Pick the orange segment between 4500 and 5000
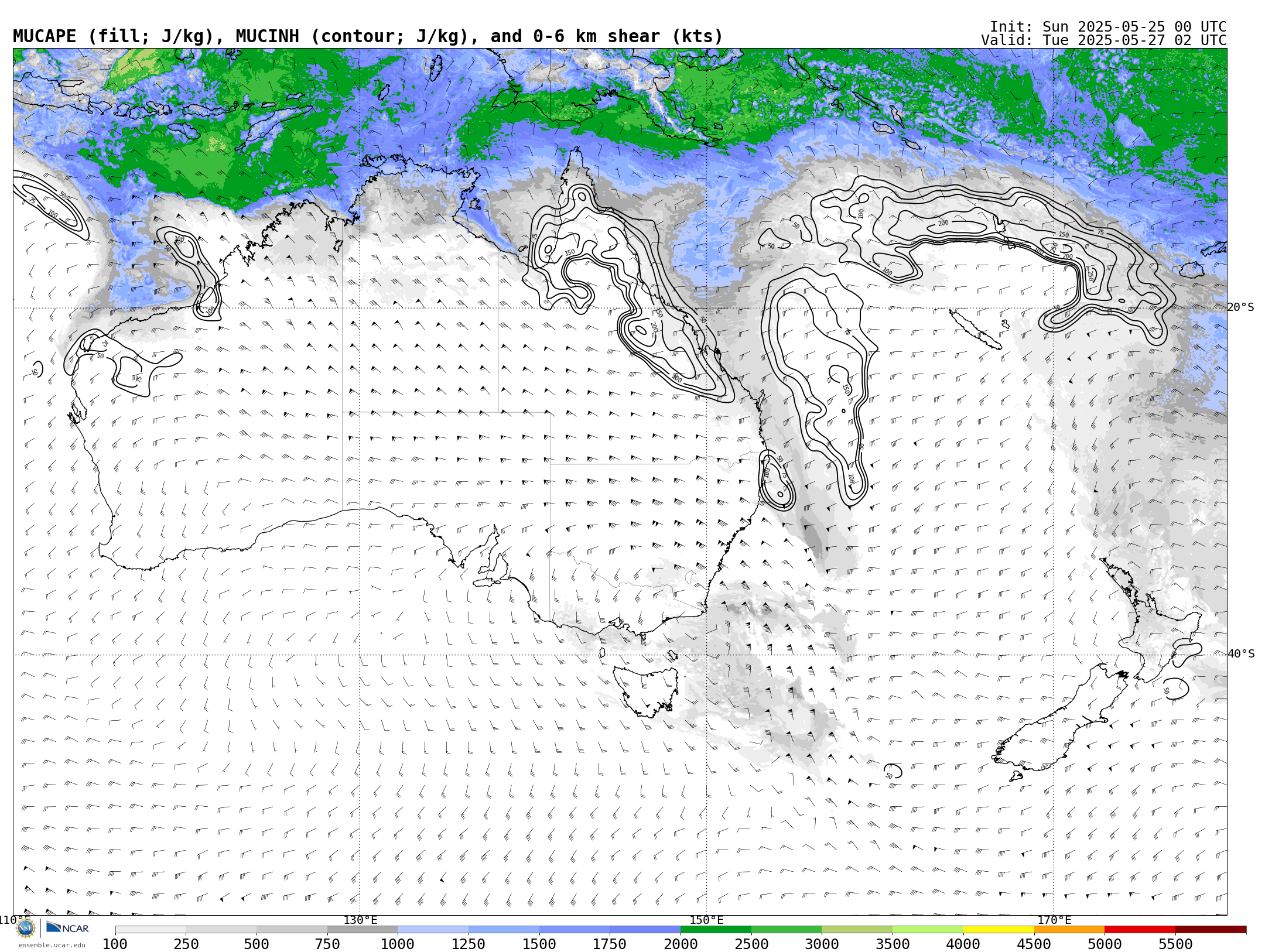Image resolution: width=1265 pixels, height=952 pixels. 1069,930
